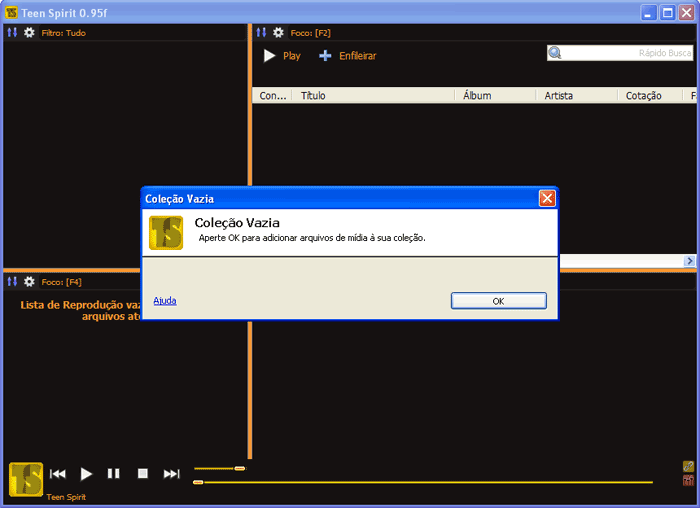Image resolution: width=700 pixels, height=508 pixels.
Task: Click the red equalizer icon at the bottom right
Action: point(688,481)
